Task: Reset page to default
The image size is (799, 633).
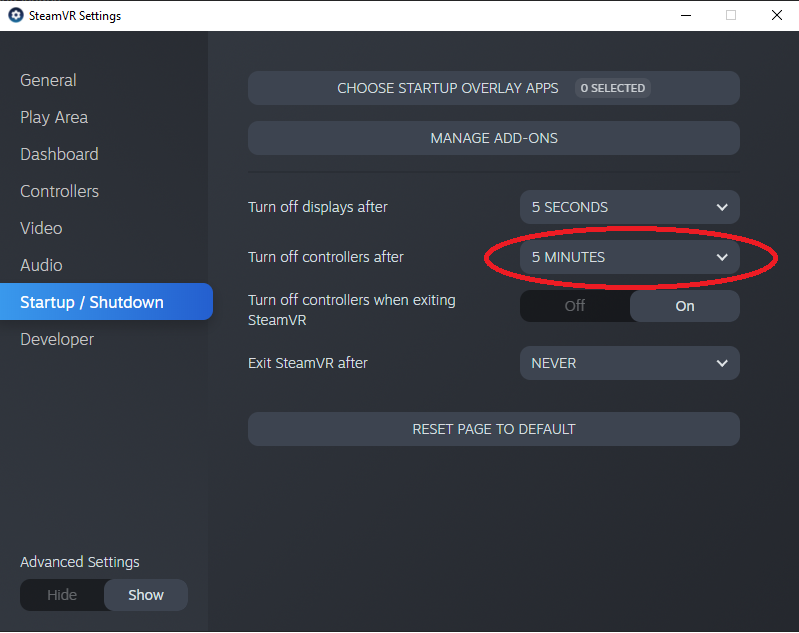Action: pos(493,429)
